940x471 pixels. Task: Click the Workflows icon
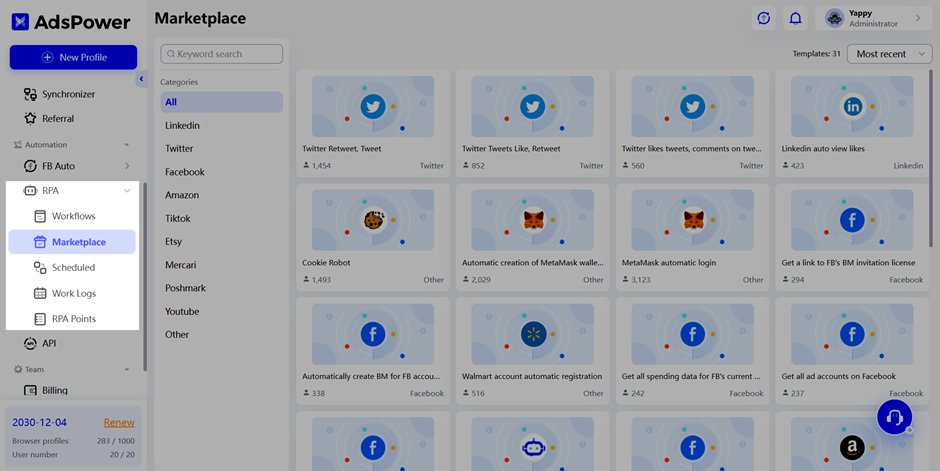click(40, 216)
